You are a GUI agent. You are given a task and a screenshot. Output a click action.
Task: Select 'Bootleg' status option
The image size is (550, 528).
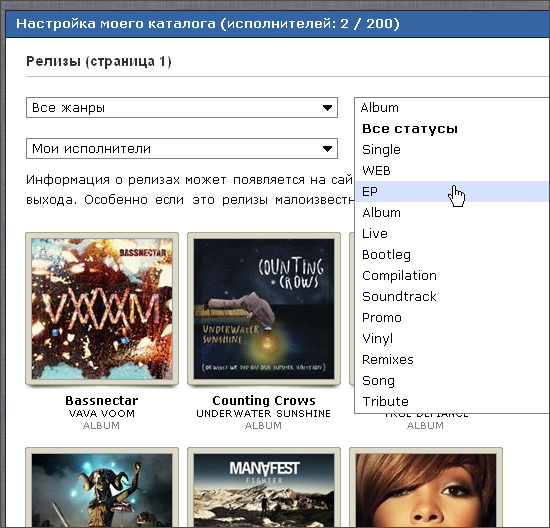coord(452,255)
